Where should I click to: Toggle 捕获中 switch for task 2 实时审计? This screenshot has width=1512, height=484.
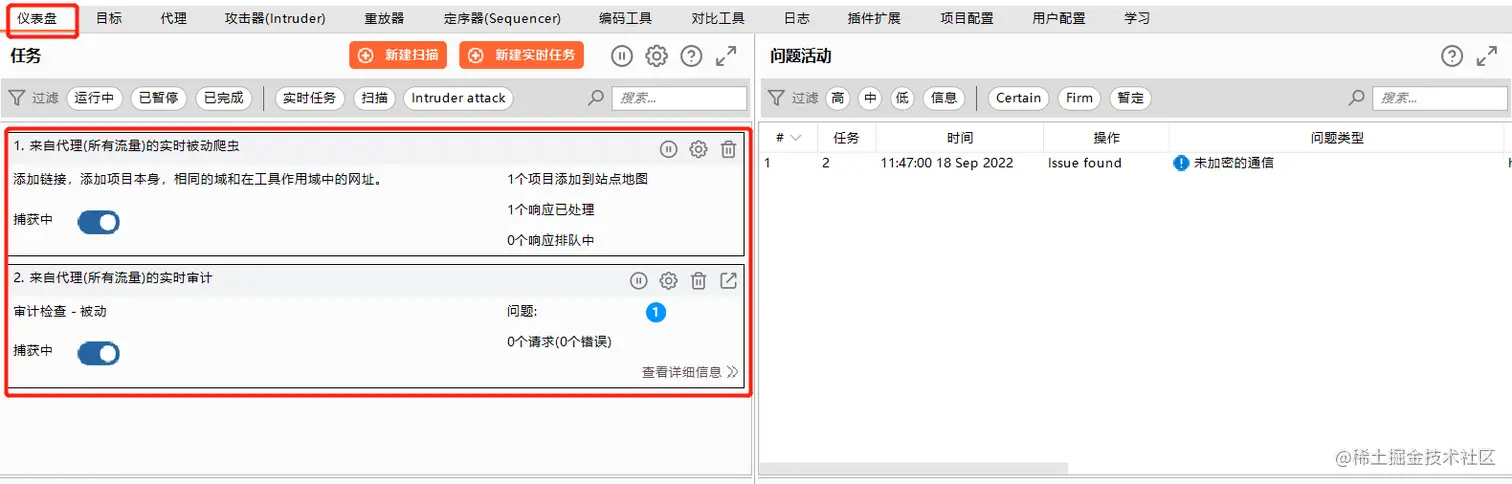click(98, 353)
